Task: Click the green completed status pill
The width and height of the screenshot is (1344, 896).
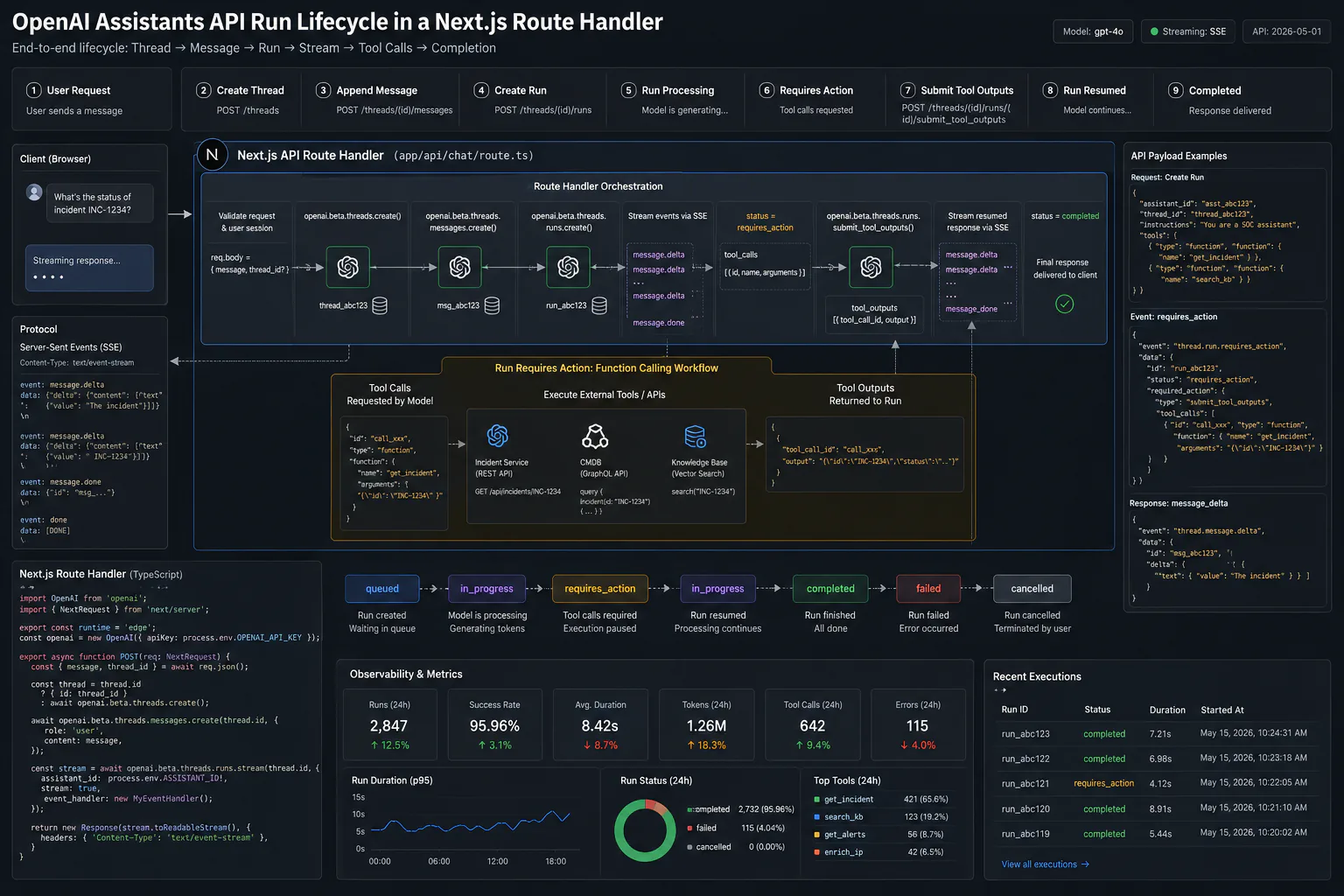Action: coord(830,589)
